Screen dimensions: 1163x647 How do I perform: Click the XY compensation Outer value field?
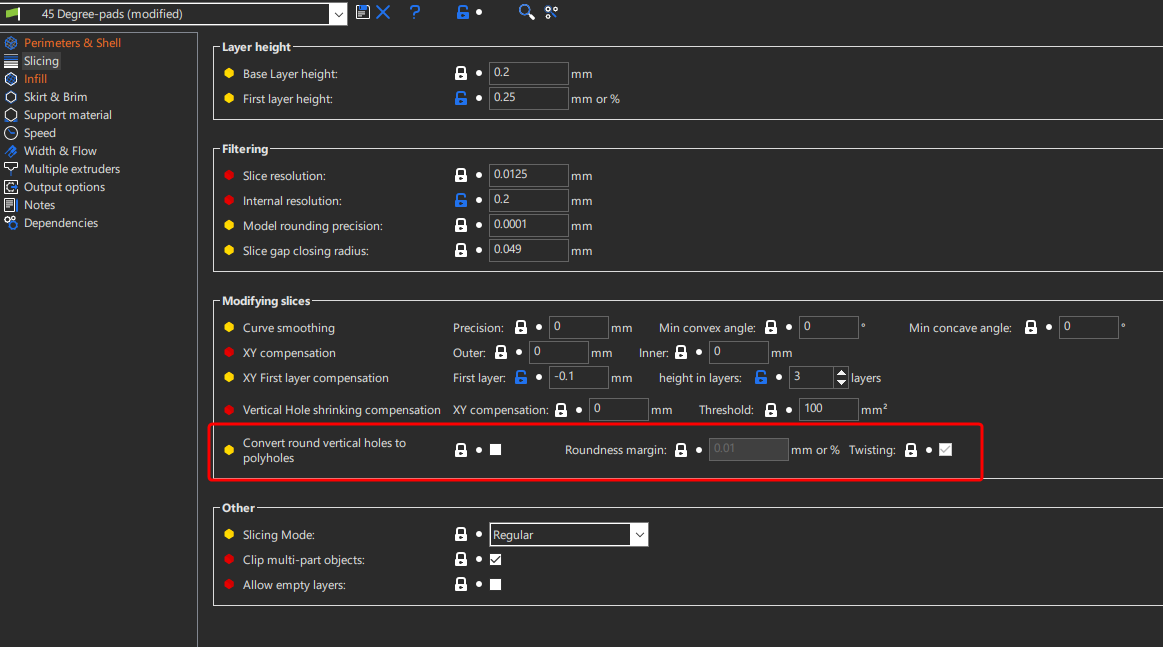pyautogui.click(x=559, y=352)
